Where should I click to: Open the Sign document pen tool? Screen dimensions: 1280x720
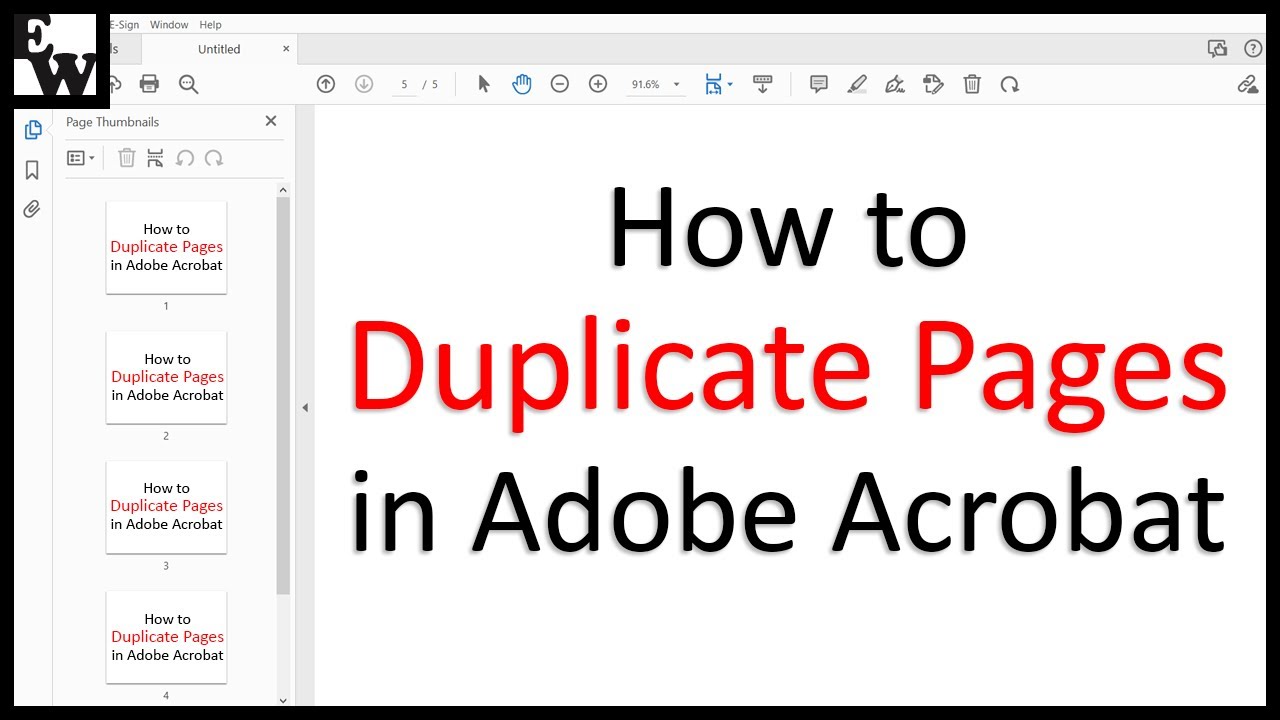[x=895, y=84]
